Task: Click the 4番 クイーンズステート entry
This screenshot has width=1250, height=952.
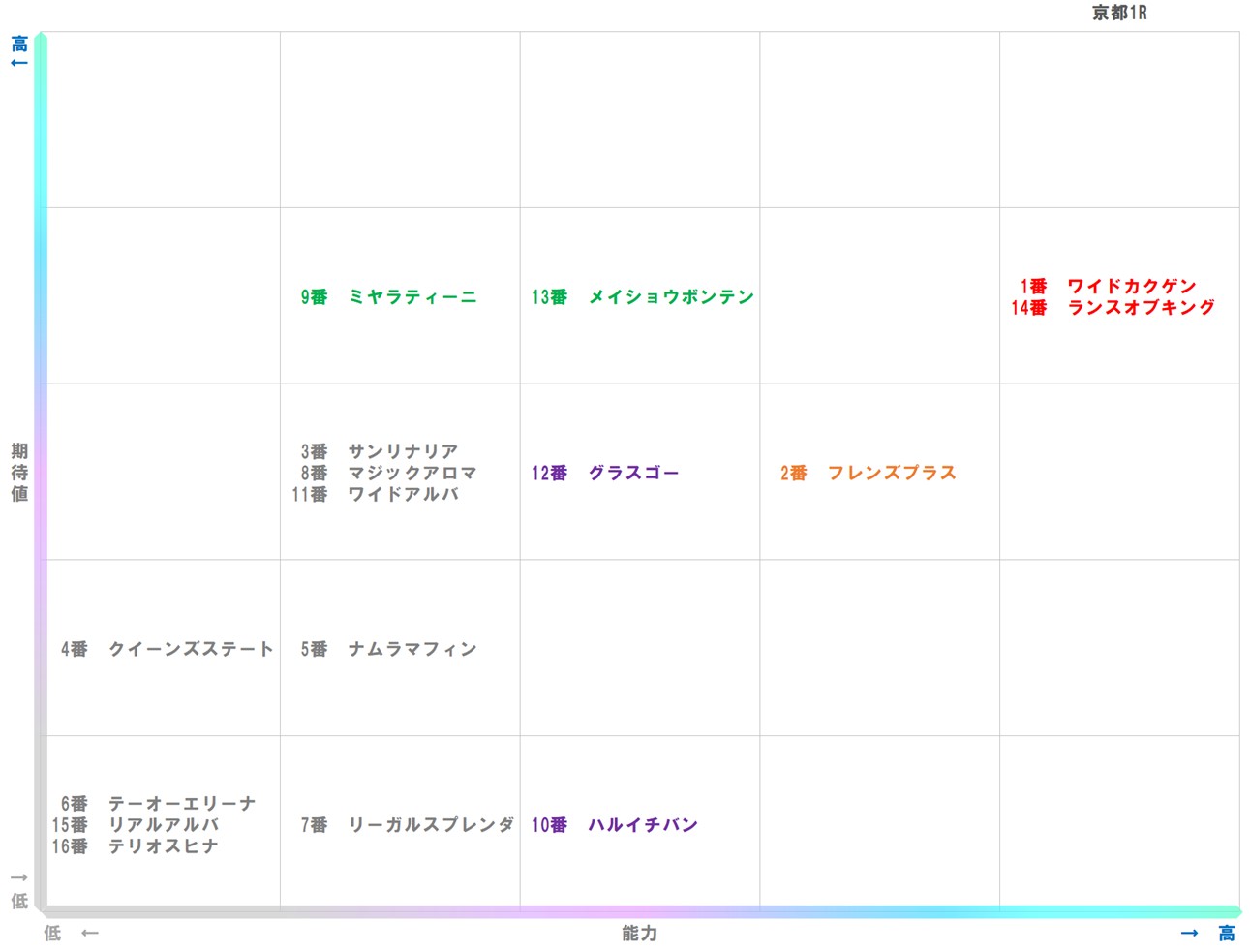Action: pos(167,649)
